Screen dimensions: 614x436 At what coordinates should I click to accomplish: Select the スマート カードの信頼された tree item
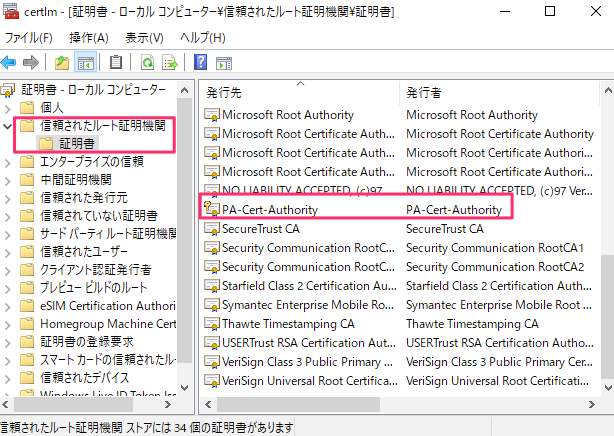pos(108,360)
